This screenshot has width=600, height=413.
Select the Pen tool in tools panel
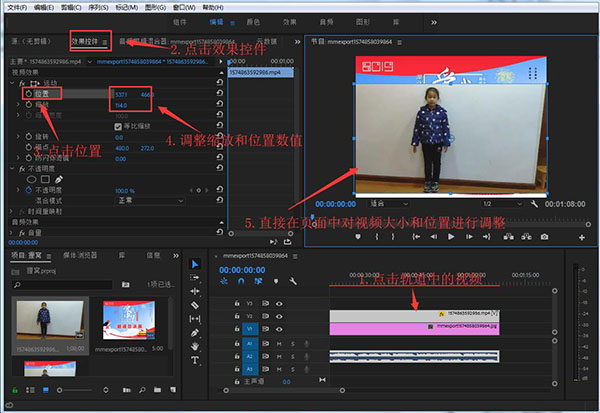(195, 333)
